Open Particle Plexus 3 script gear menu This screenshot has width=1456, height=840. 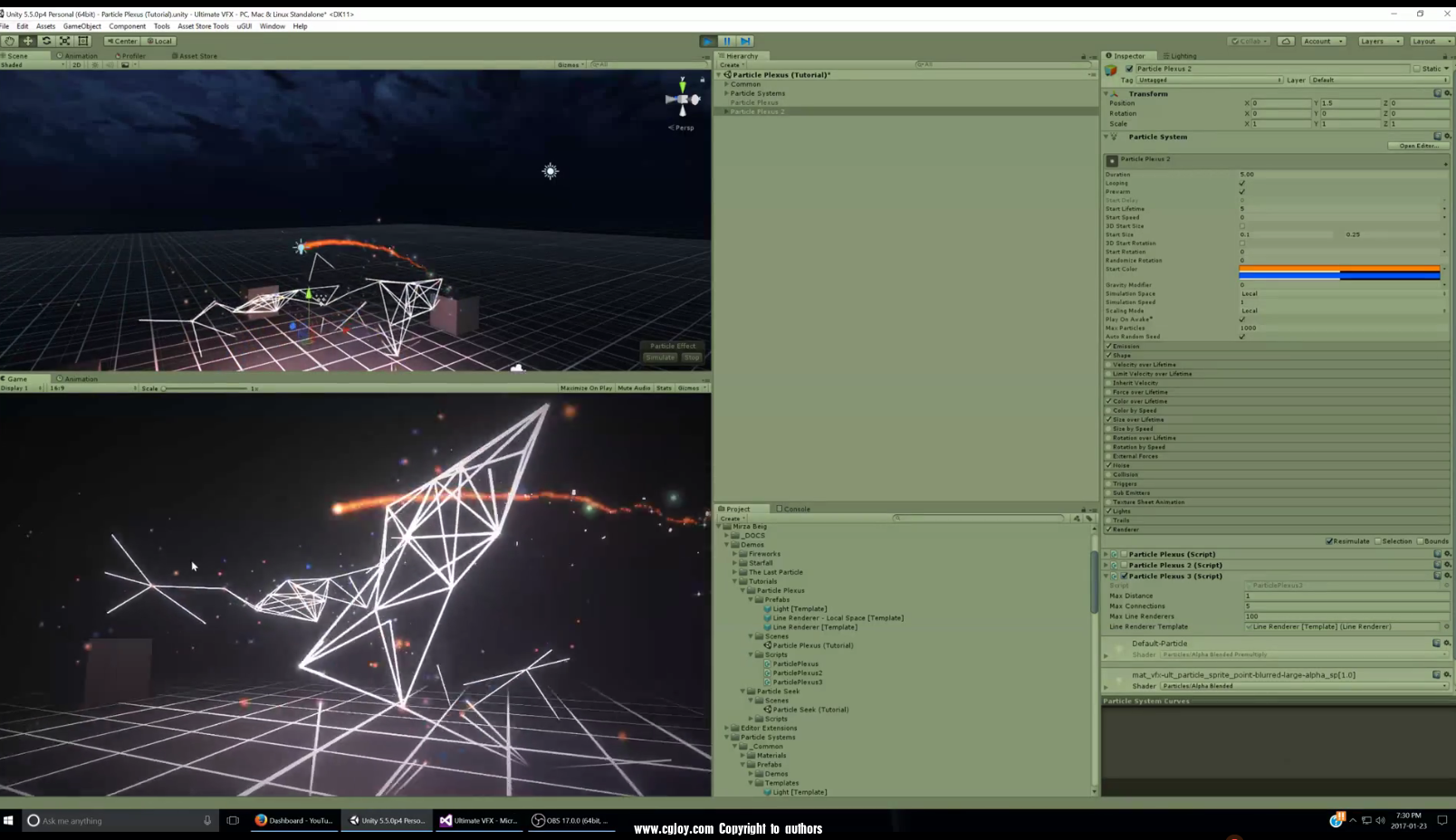[1447, 576]
